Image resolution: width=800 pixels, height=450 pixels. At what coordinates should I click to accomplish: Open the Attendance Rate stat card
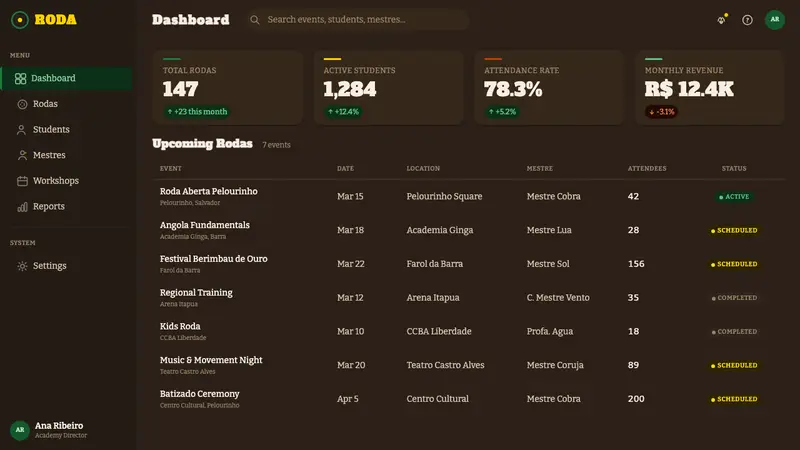coord(549,87)
